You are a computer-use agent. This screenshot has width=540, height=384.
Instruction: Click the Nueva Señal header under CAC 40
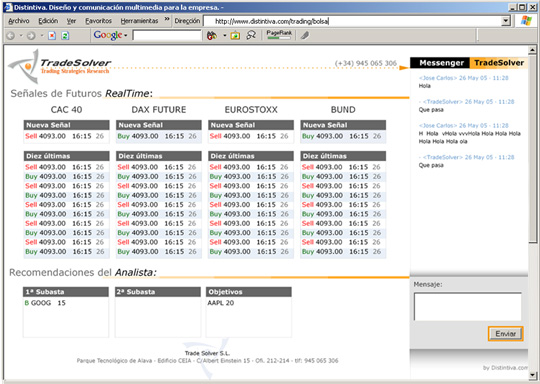[x=66, y=125]
